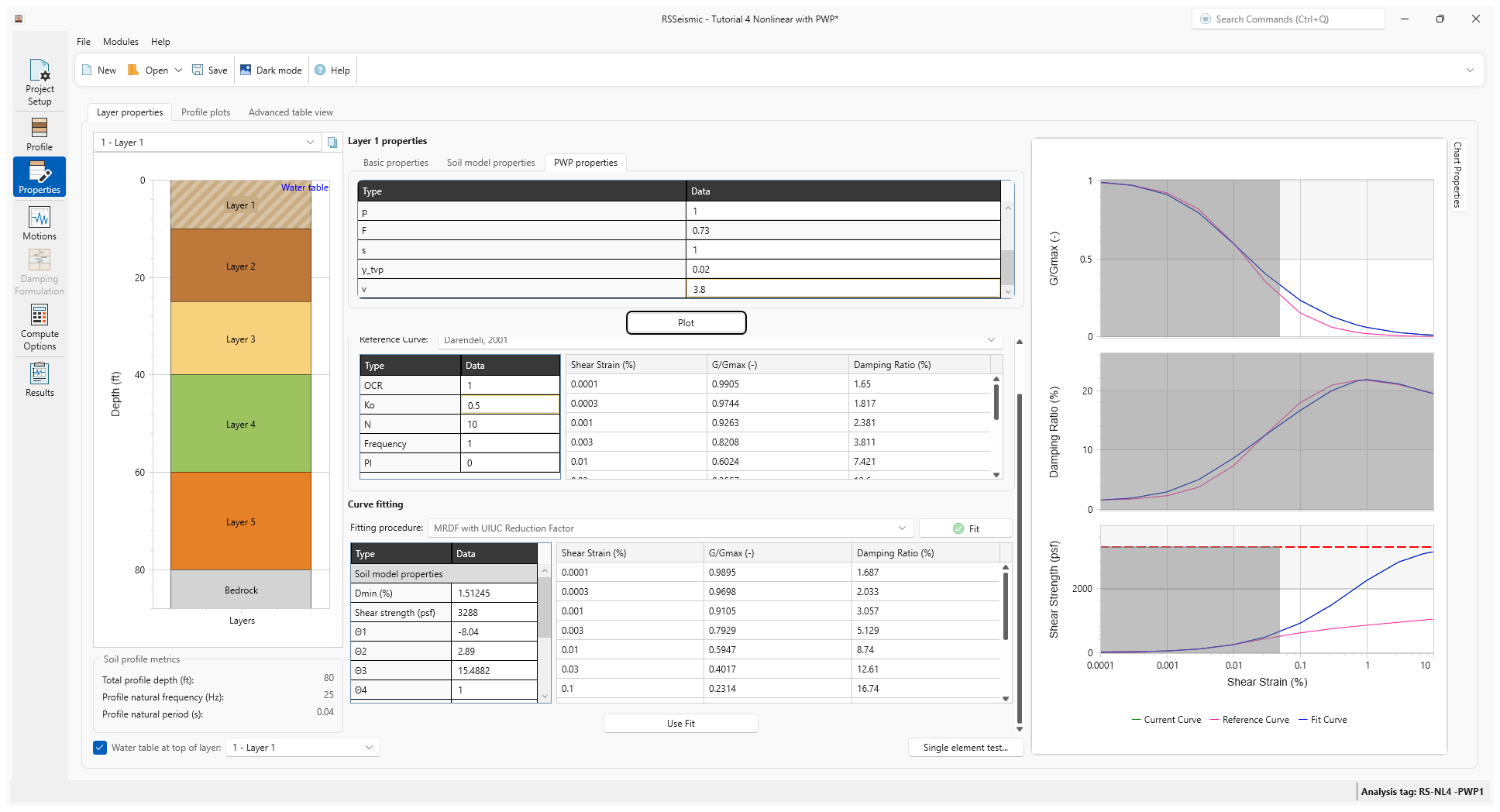The image size is (1500, 812).
Task: Click copy layer properties icon
Action: (332, 143)
